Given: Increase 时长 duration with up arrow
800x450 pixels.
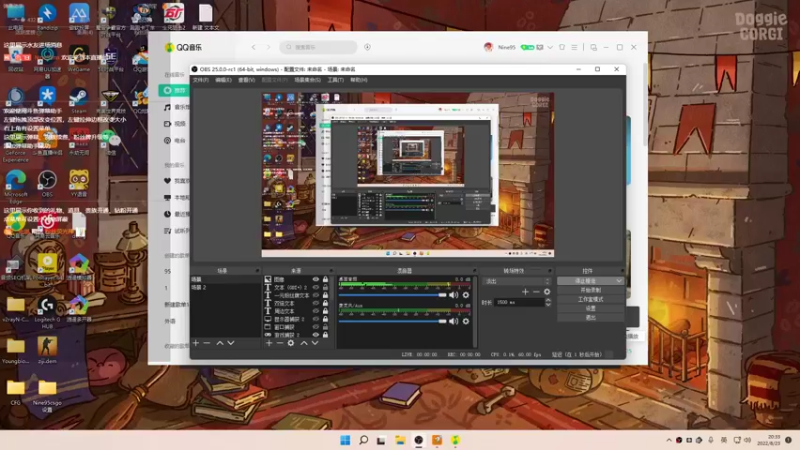Looking at the screenshot, I should tap(548, 300).
